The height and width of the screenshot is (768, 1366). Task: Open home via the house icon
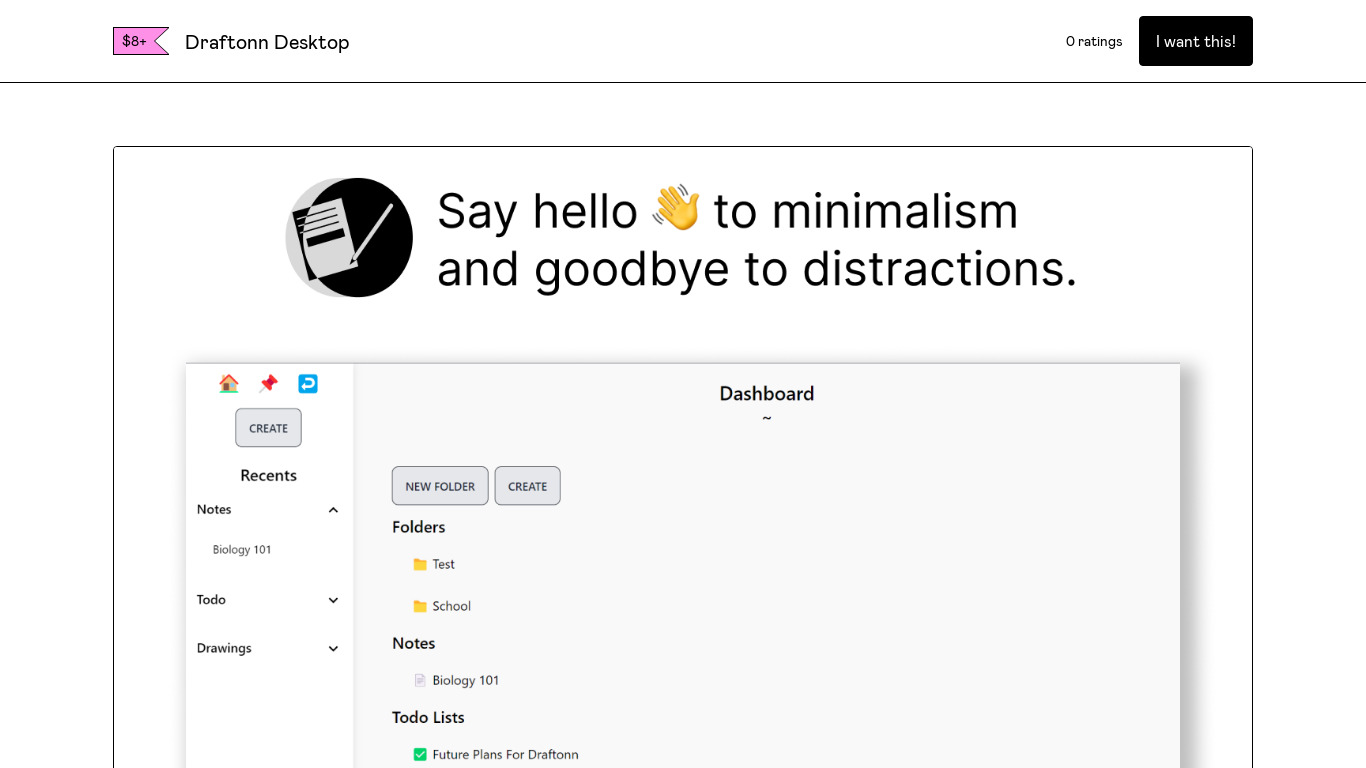(x=229, y=384)
